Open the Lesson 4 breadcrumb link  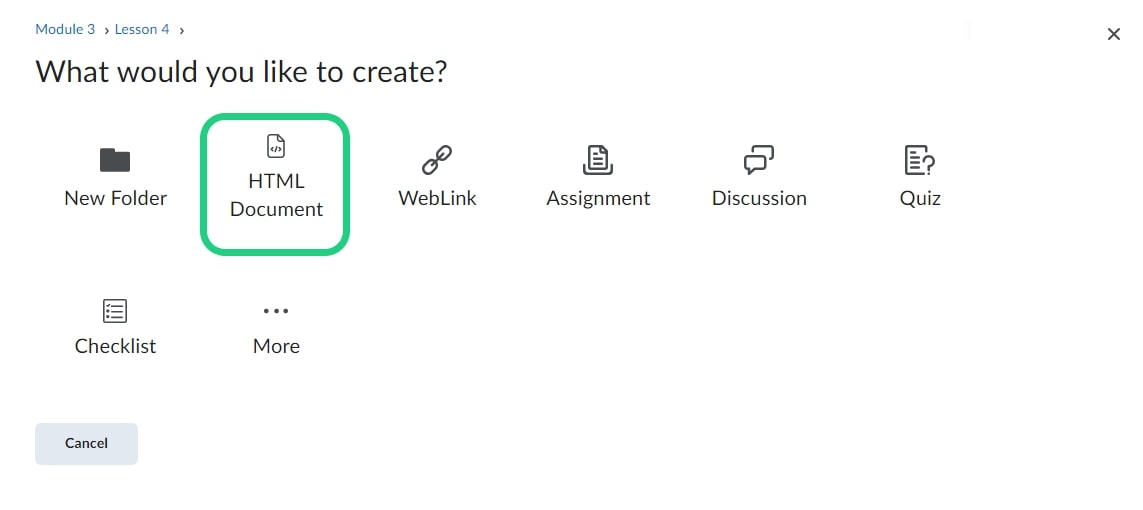pyautogui.click(x=142, y=29)
